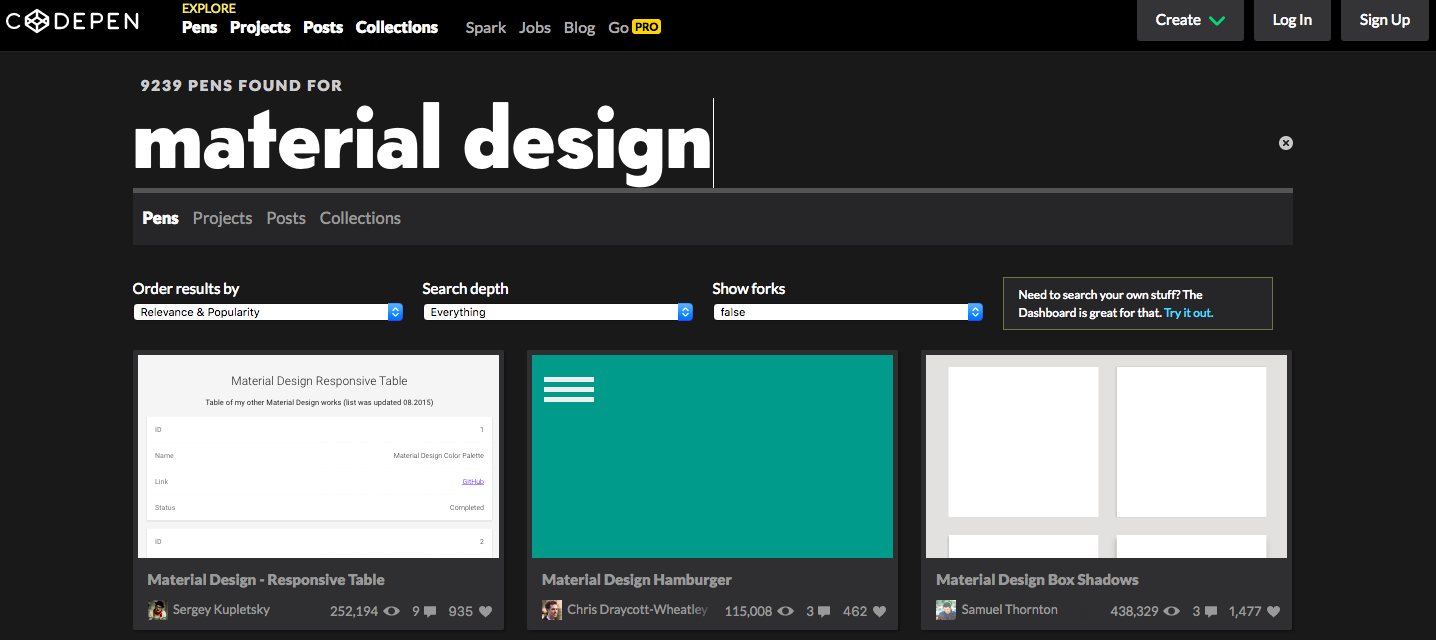Click the 1,477 loves count
The height and width of the screenshot is (640, 1436).
pyautogui.click(x=1243, y=611)
